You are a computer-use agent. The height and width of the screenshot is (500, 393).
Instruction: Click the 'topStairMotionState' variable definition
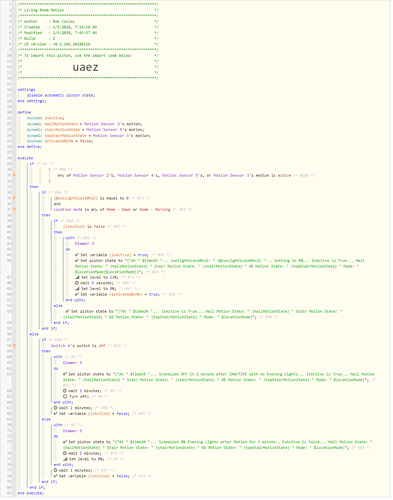89,135
